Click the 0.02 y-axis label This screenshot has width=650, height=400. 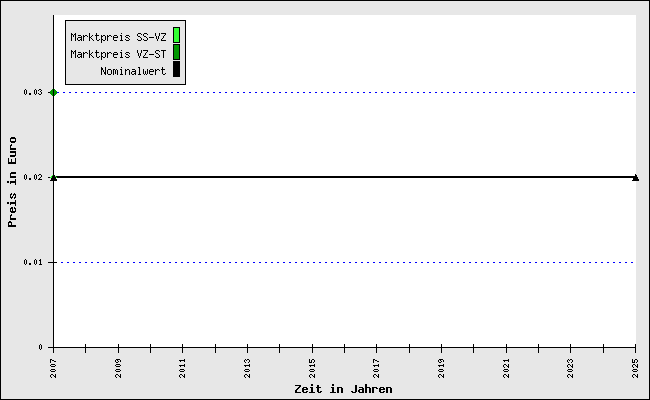(x=33, y=177)
